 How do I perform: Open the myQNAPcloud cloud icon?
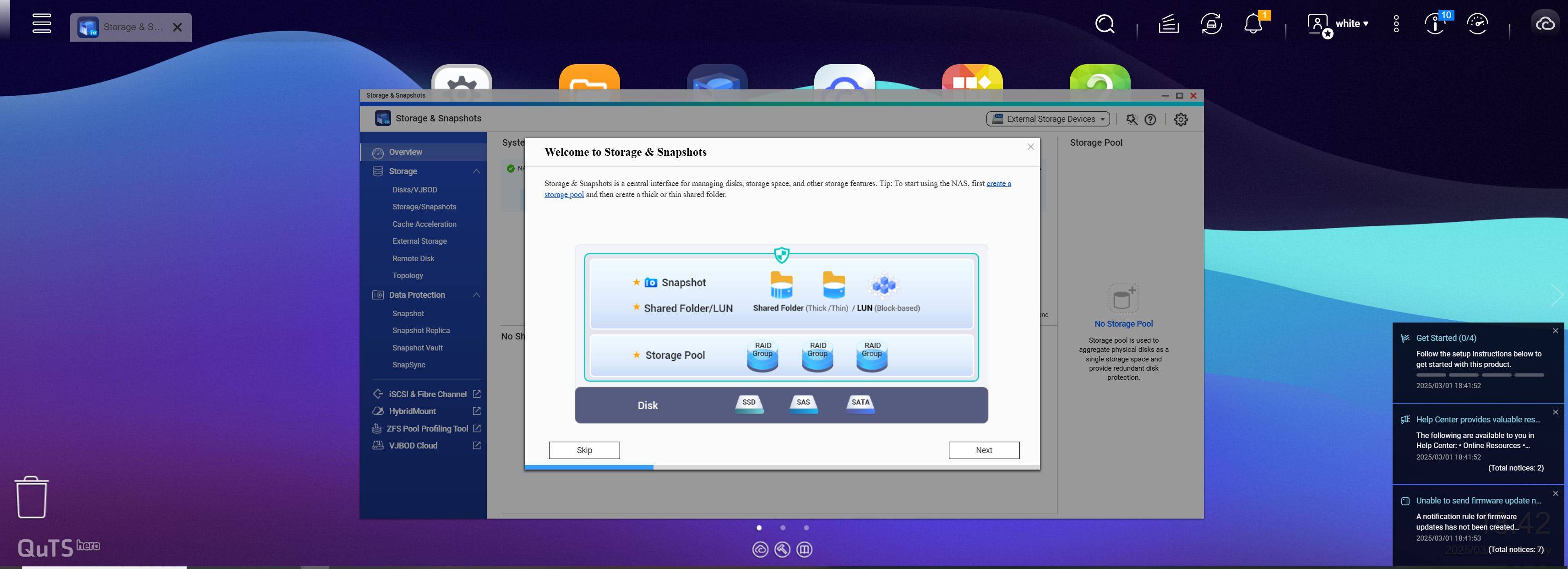pos(1546,24)
